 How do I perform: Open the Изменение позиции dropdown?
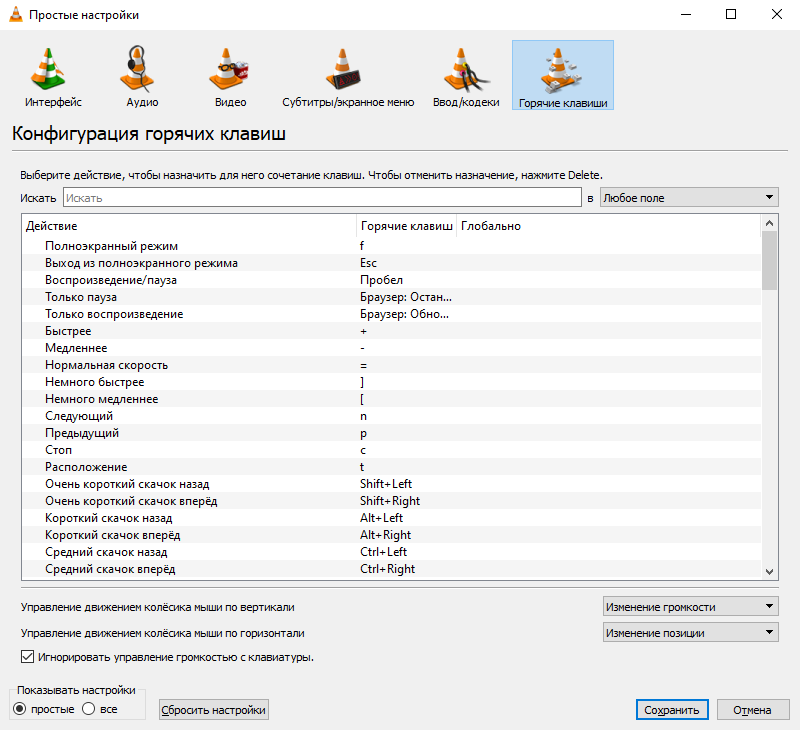click(691, 633)
